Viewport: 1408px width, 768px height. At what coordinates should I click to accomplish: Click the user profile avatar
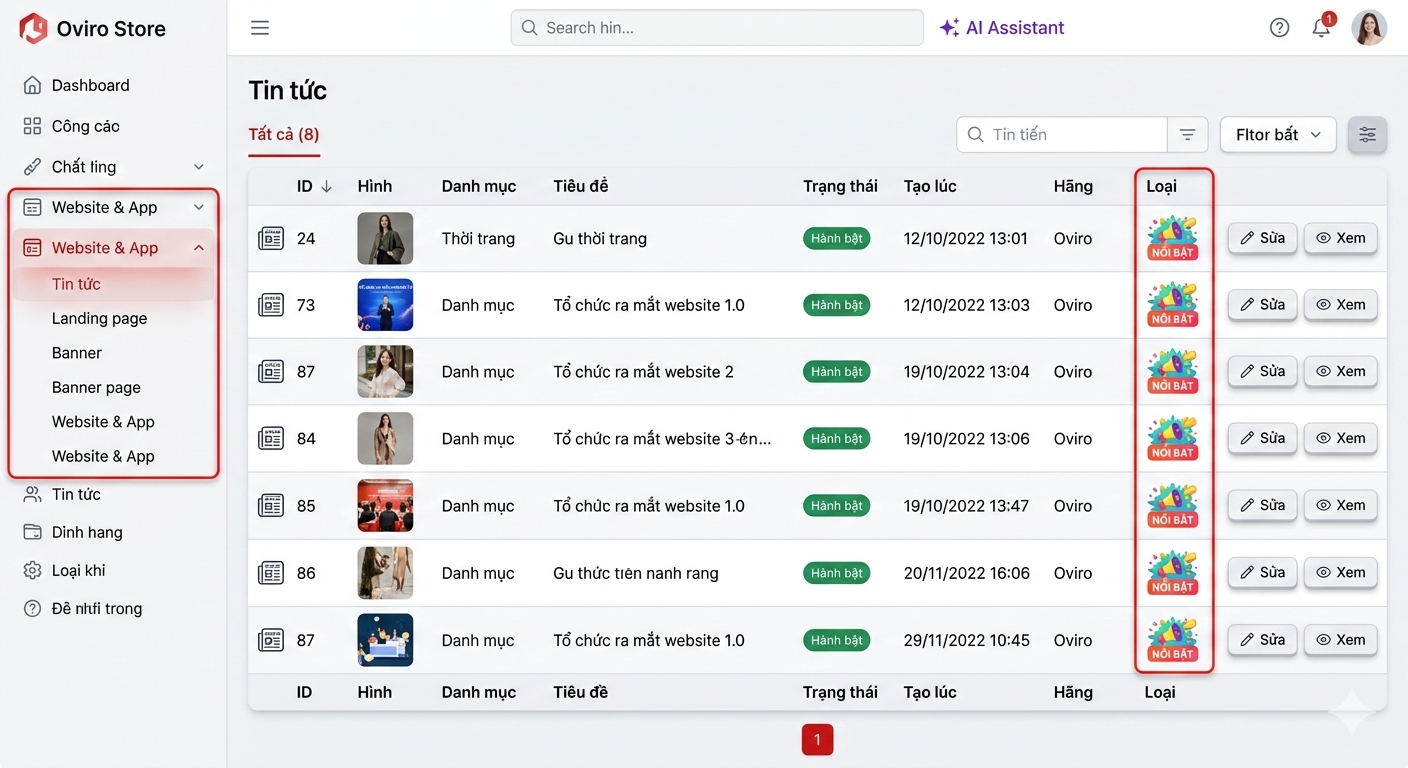[1369, 28]
